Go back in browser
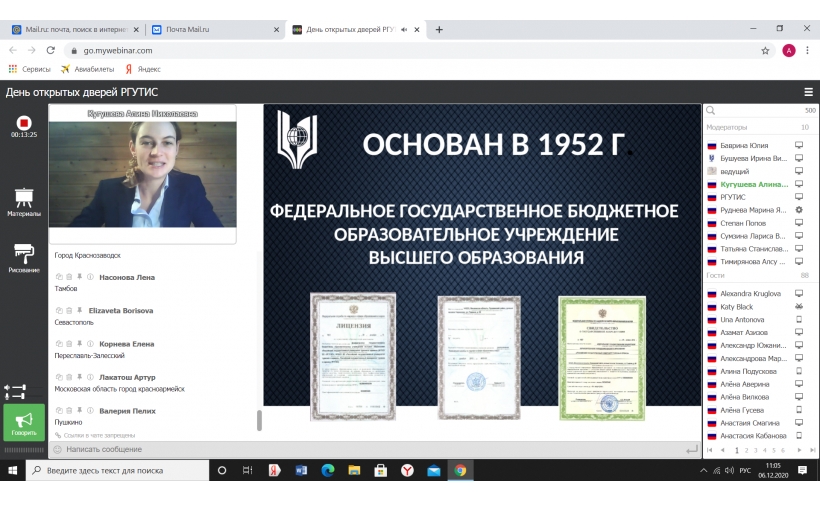This screenshot has width=820, height=512. [x=13, y=50]
